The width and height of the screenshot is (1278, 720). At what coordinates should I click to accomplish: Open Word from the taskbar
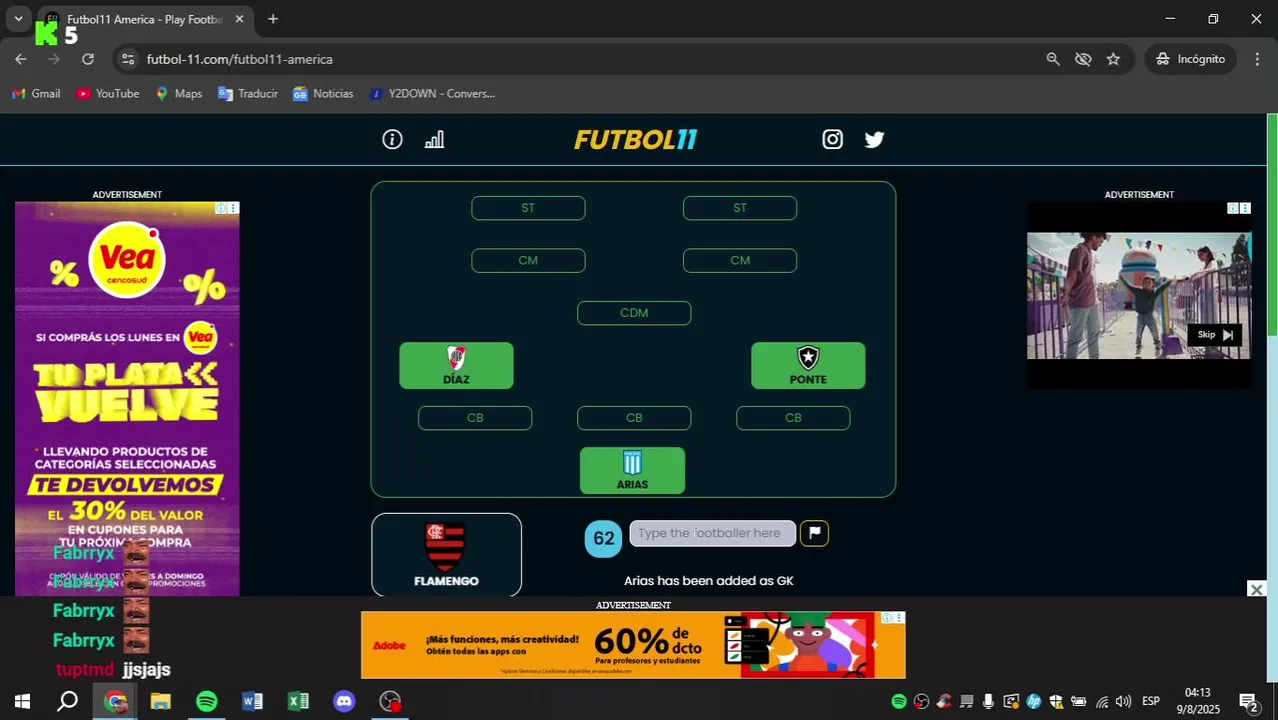(x=252, y=701)
